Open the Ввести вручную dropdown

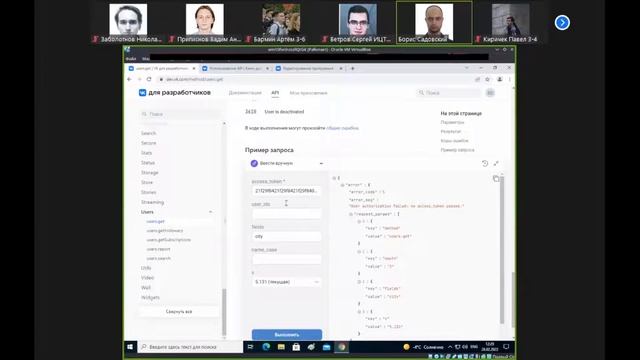point(287,163)
